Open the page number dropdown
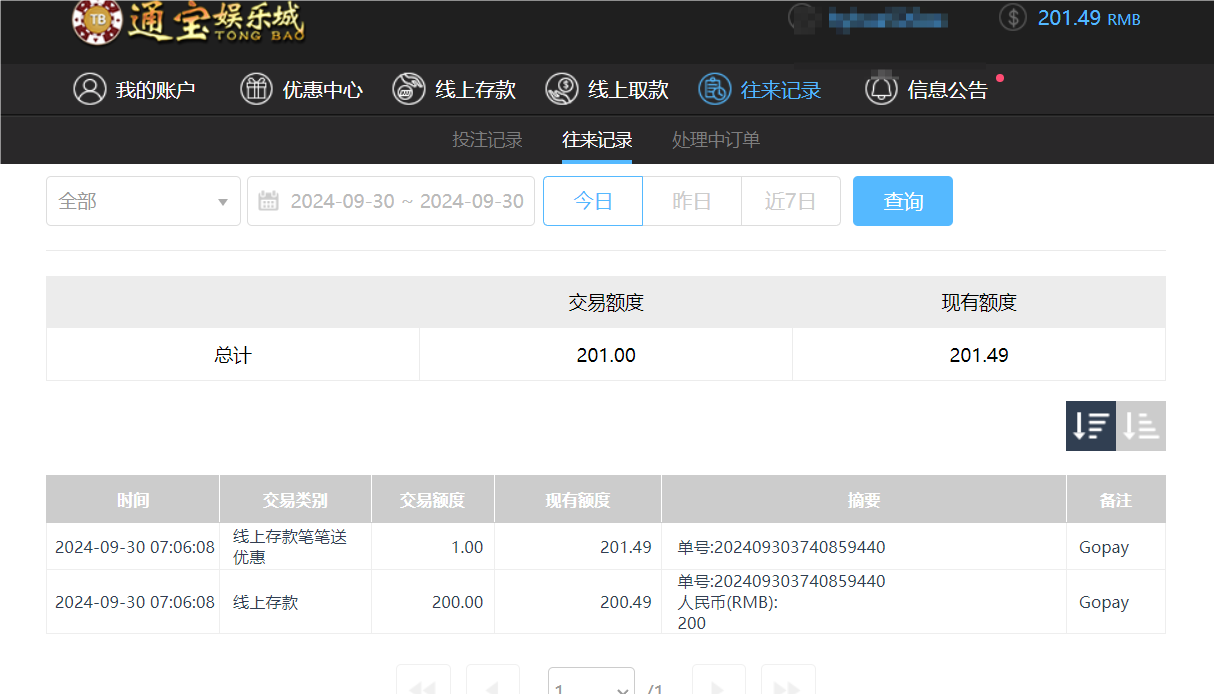The width and height of the screenshot is (1214, 694). pyautogui.click(x=591, y=685)
